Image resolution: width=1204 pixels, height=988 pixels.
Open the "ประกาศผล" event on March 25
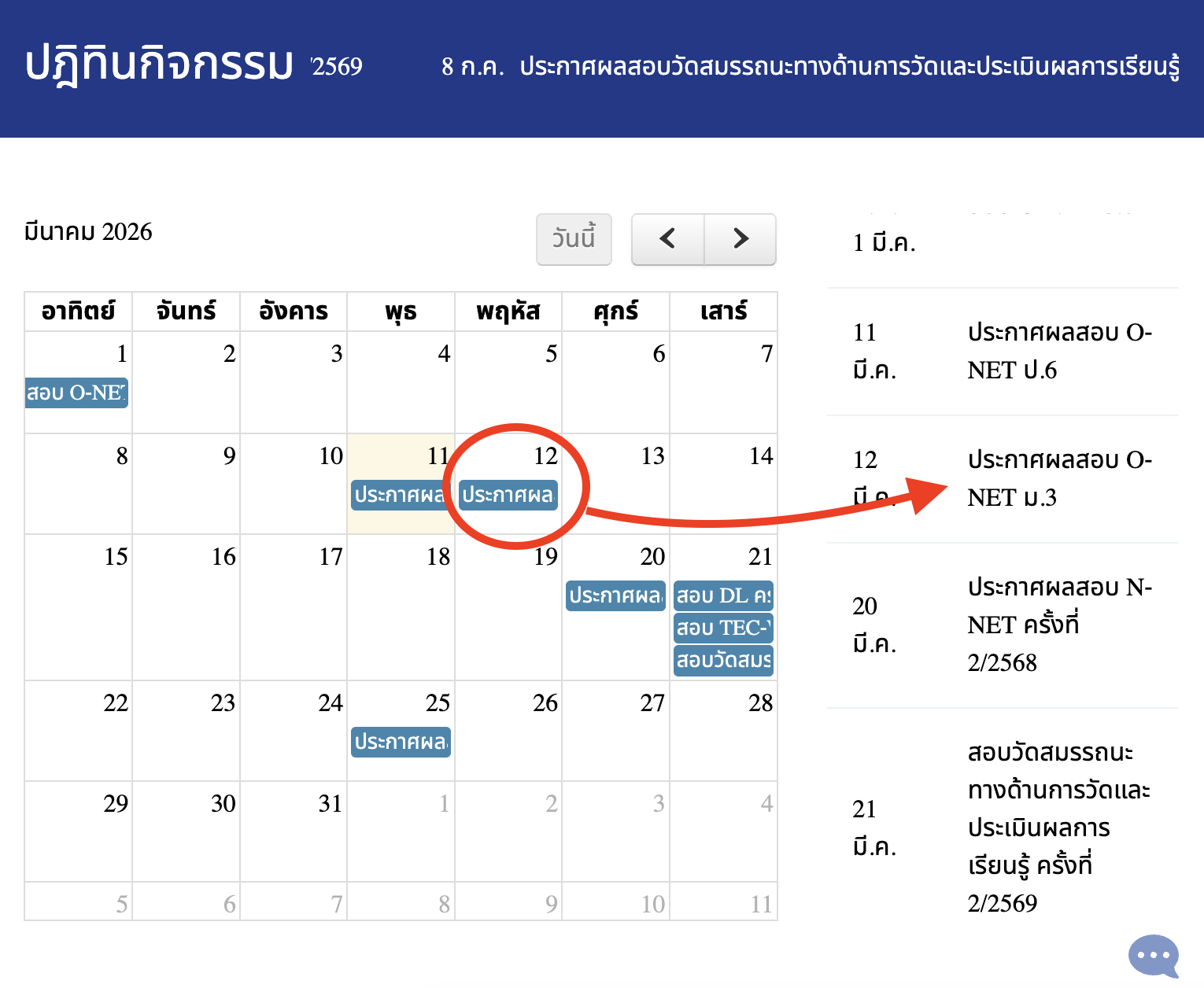pos(401,741)
